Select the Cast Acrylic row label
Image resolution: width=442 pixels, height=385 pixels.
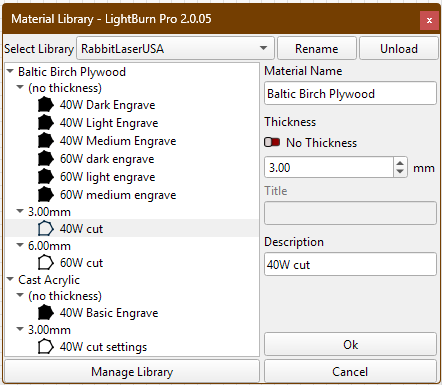tap(49, 280)
